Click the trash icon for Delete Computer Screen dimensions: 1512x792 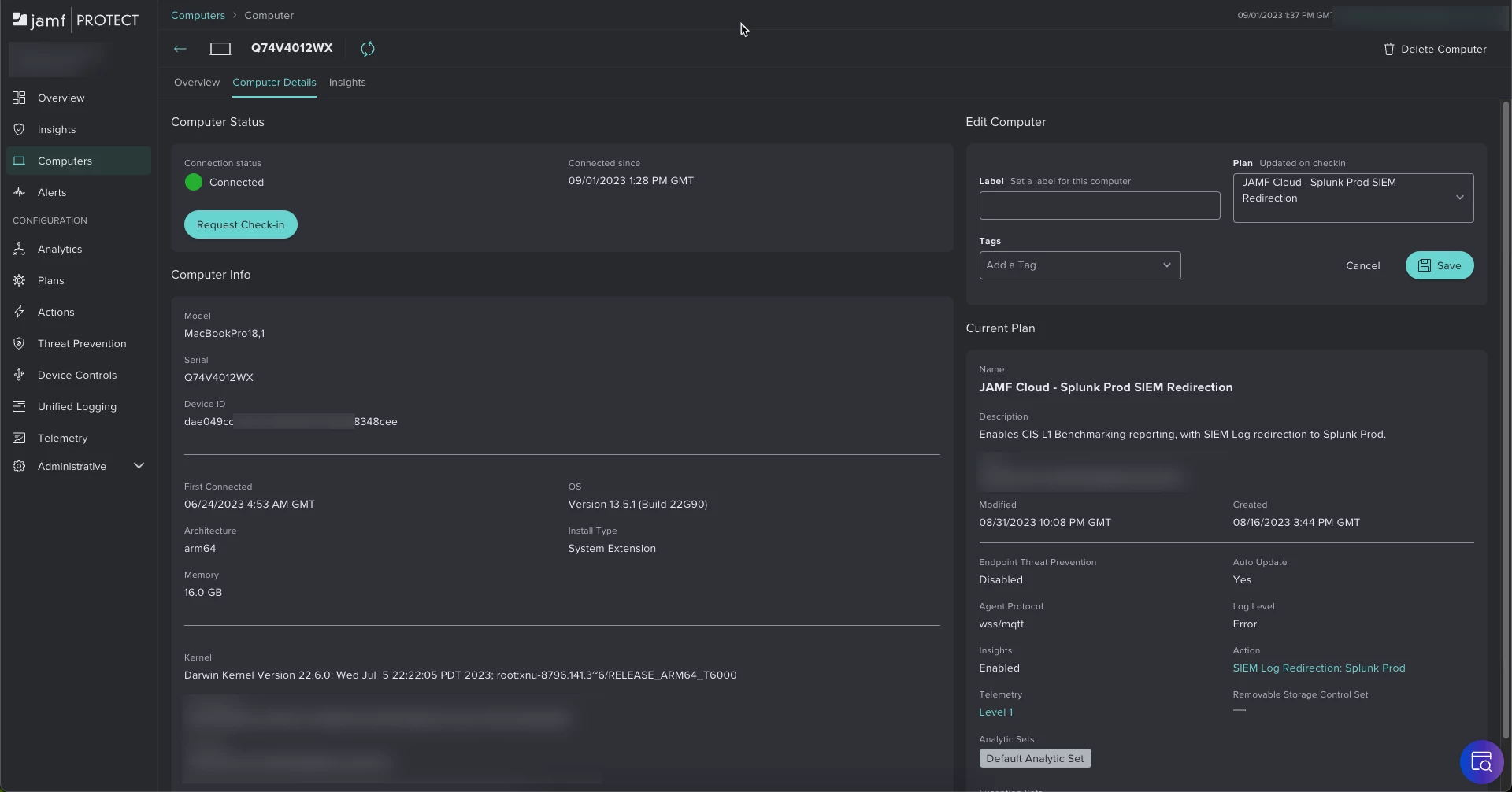[1389, 49]
